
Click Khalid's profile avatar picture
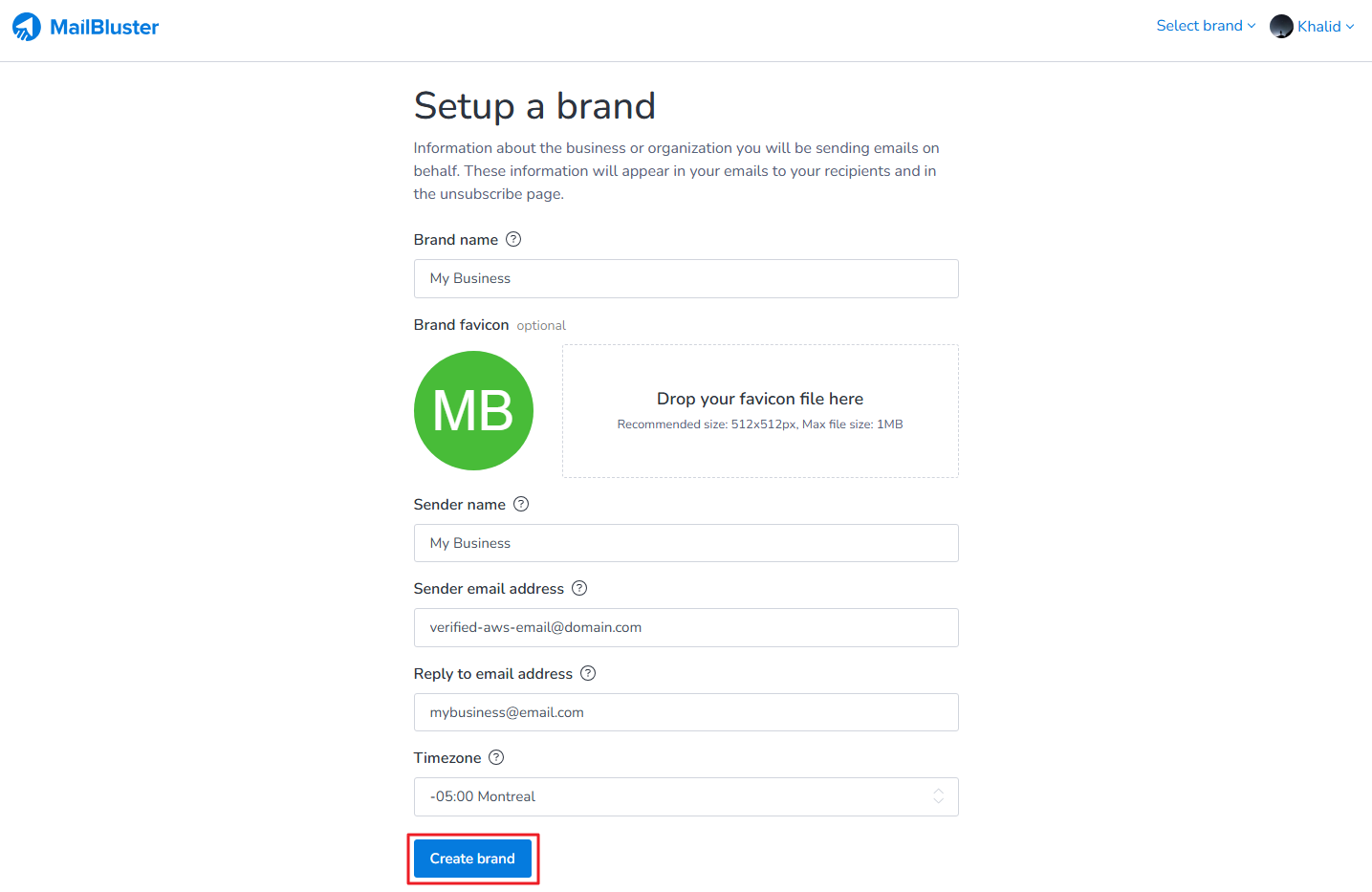(1281, 27)
